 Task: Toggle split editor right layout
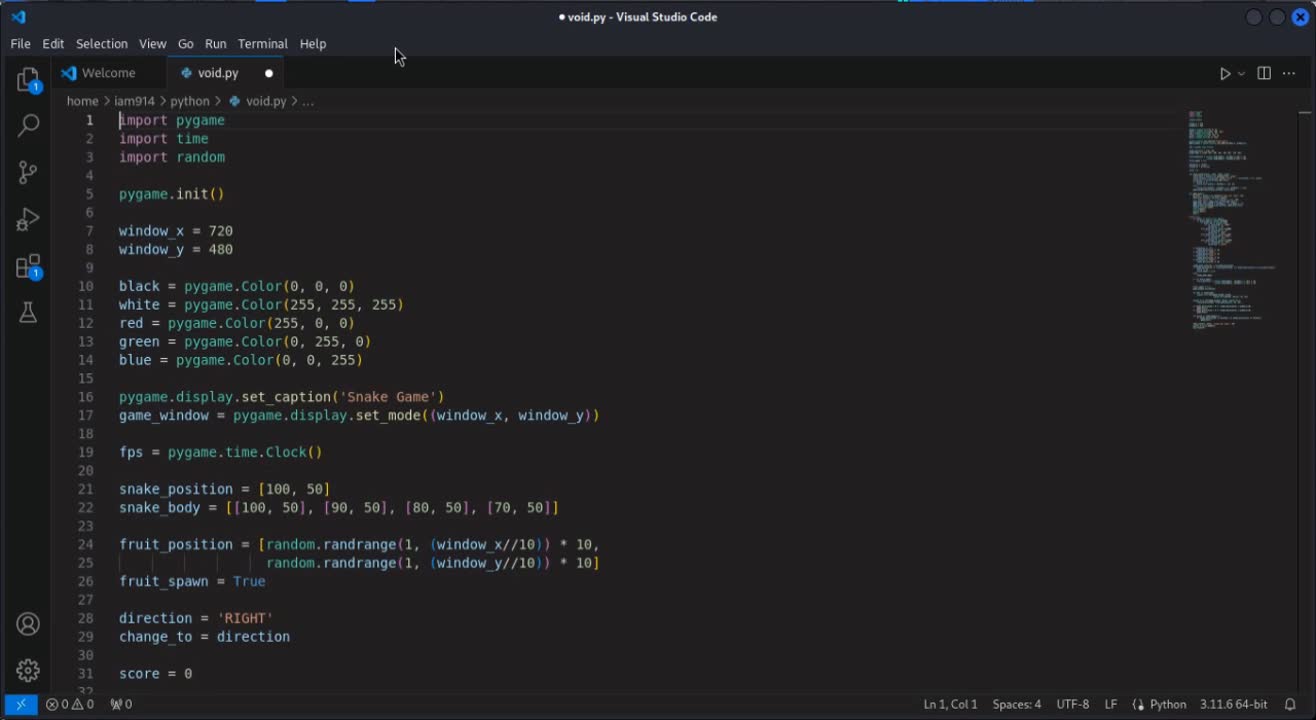pyautogui.click(x=1264, y=74)
